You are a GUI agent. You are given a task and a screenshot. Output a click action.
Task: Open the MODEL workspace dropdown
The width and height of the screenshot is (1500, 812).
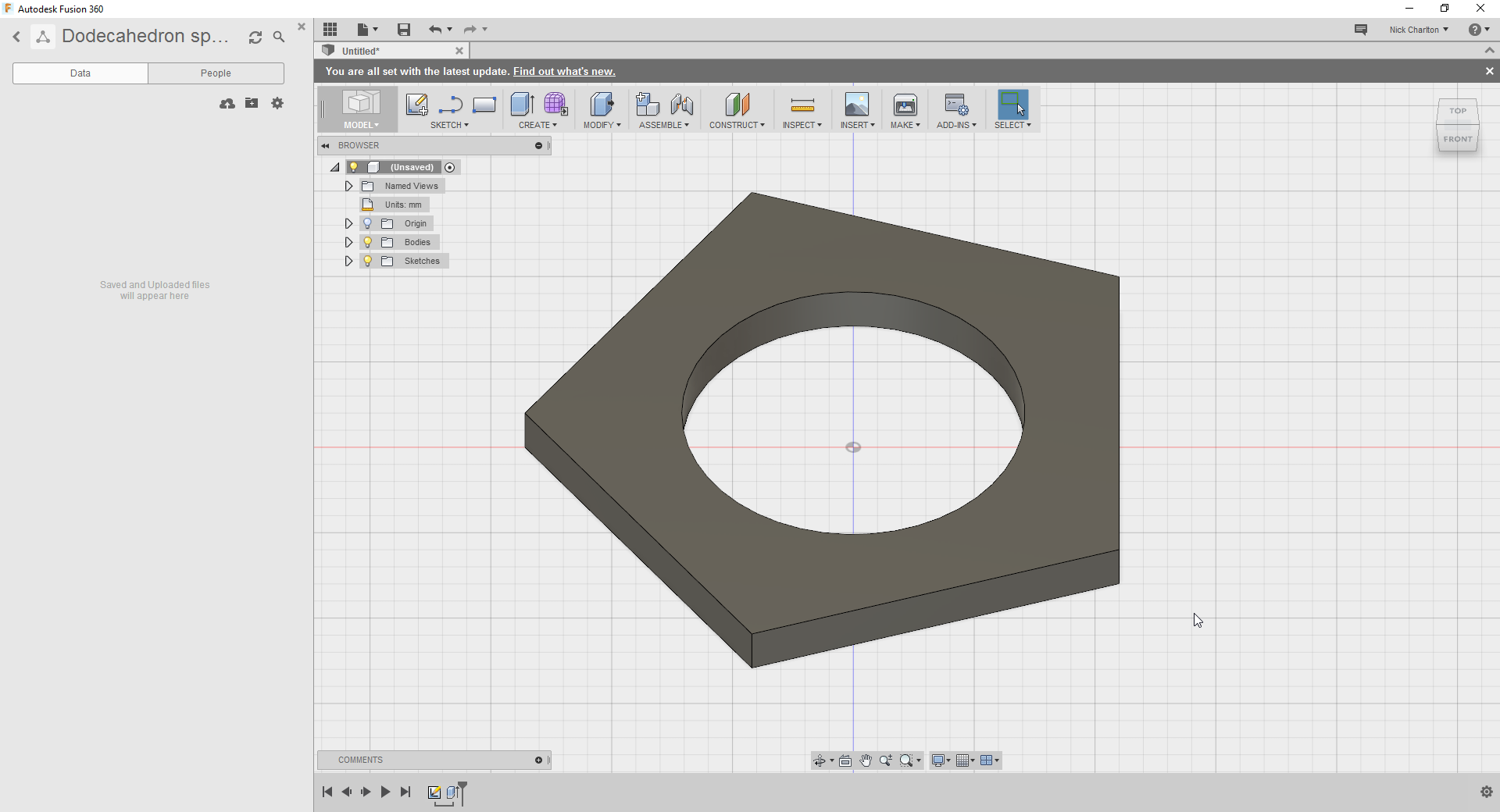pos(361,125)
